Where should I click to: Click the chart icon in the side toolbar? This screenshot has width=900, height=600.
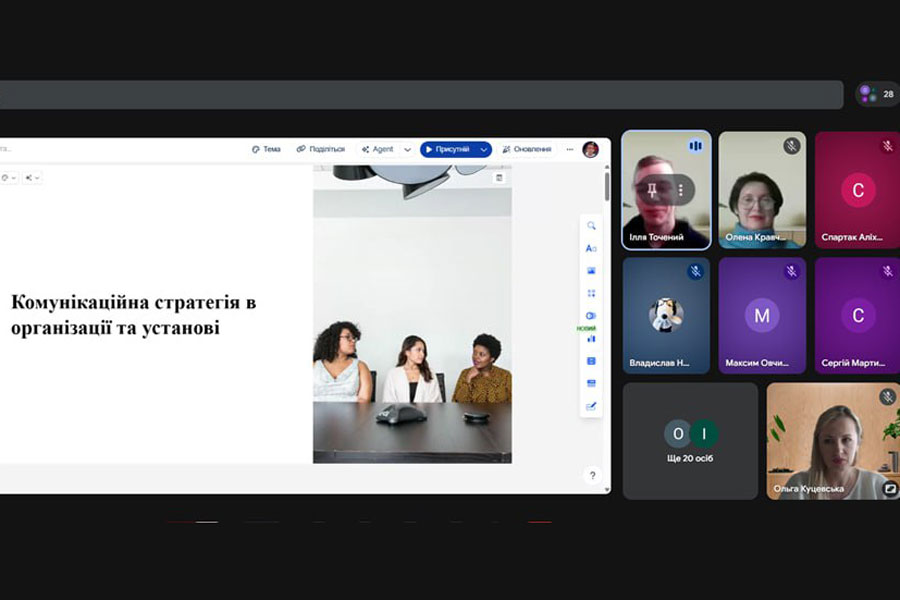pyautogui.click(x=591, y=338)
